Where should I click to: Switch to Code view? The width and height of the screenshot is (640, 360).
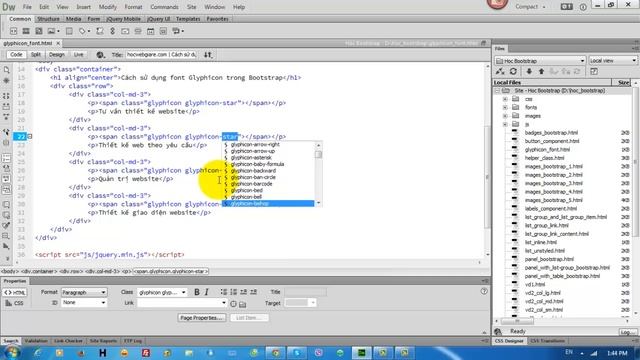pyautogui.click(x=16, y=55)
